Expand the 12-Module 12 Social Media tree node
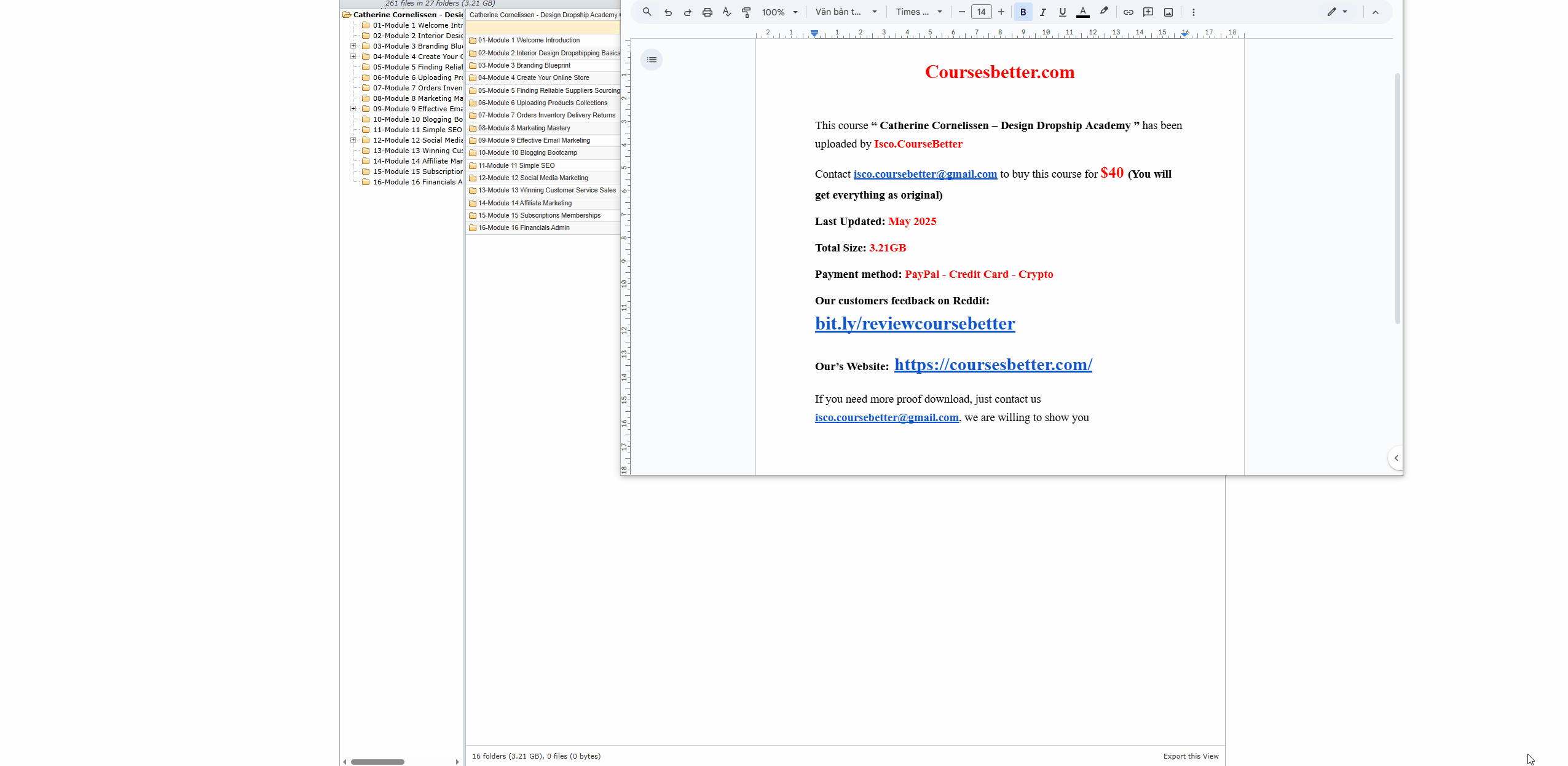 tap(353, 140)
